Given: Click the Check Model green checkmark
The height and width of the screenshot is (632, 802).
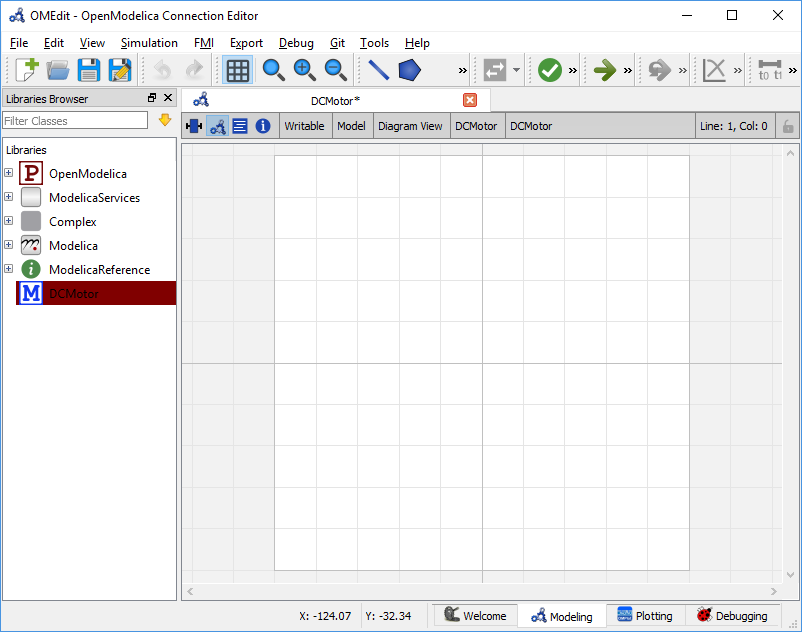Looking at the screenshot, I should 549,70.
